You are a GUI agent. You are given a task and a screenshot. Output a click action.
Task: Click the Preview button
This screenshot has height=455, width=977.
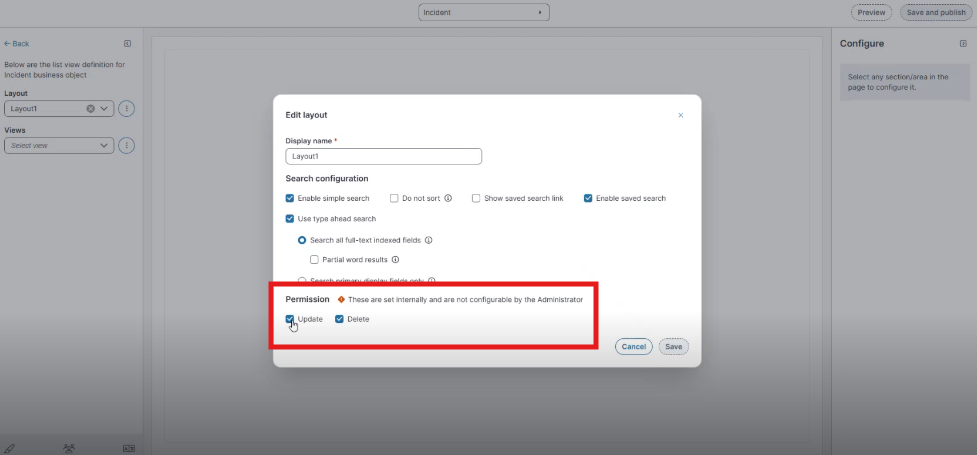[x=871, y=12]
